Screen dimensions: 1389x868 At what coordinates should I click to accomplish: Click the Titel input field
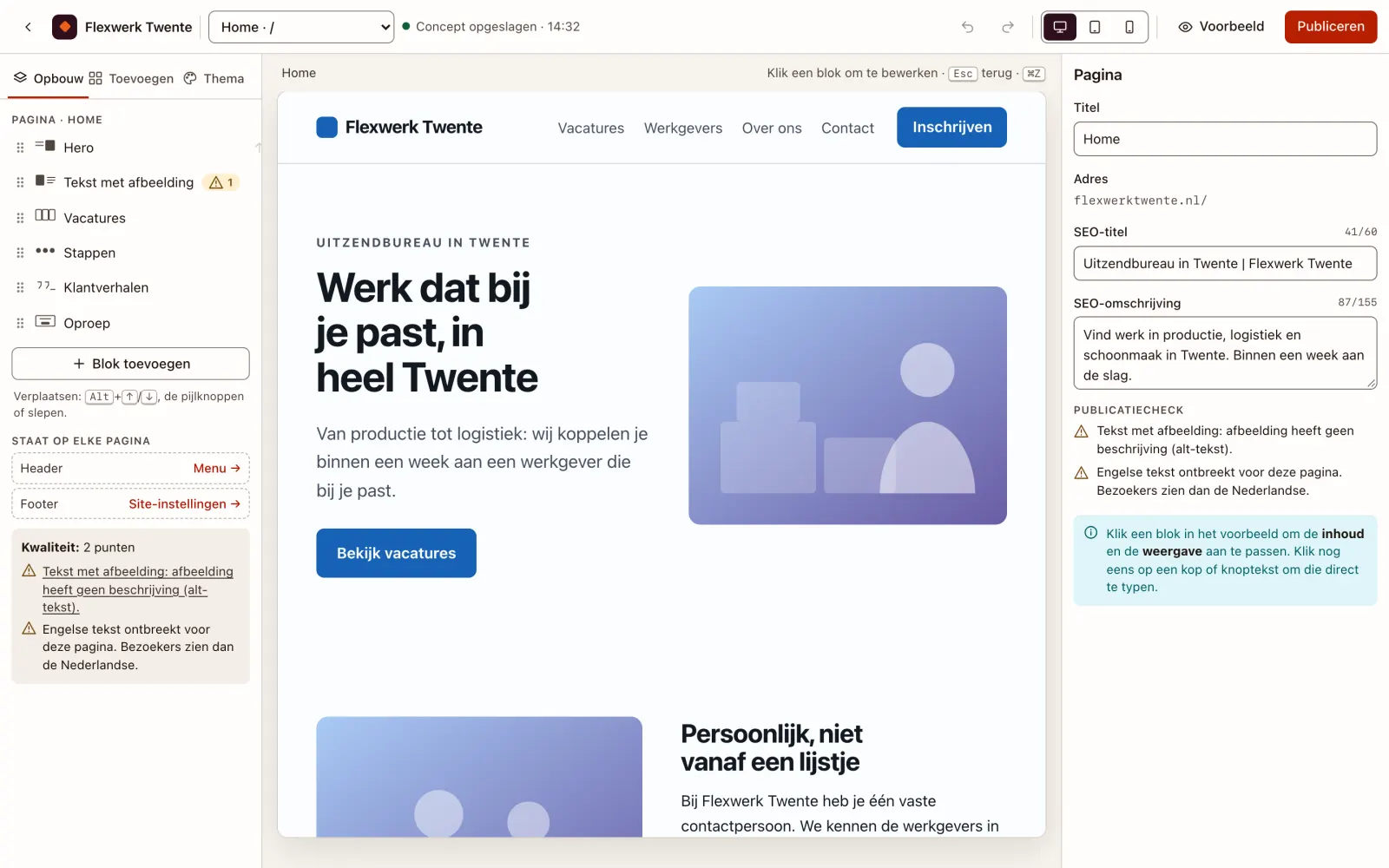[x=1225, y=139]
